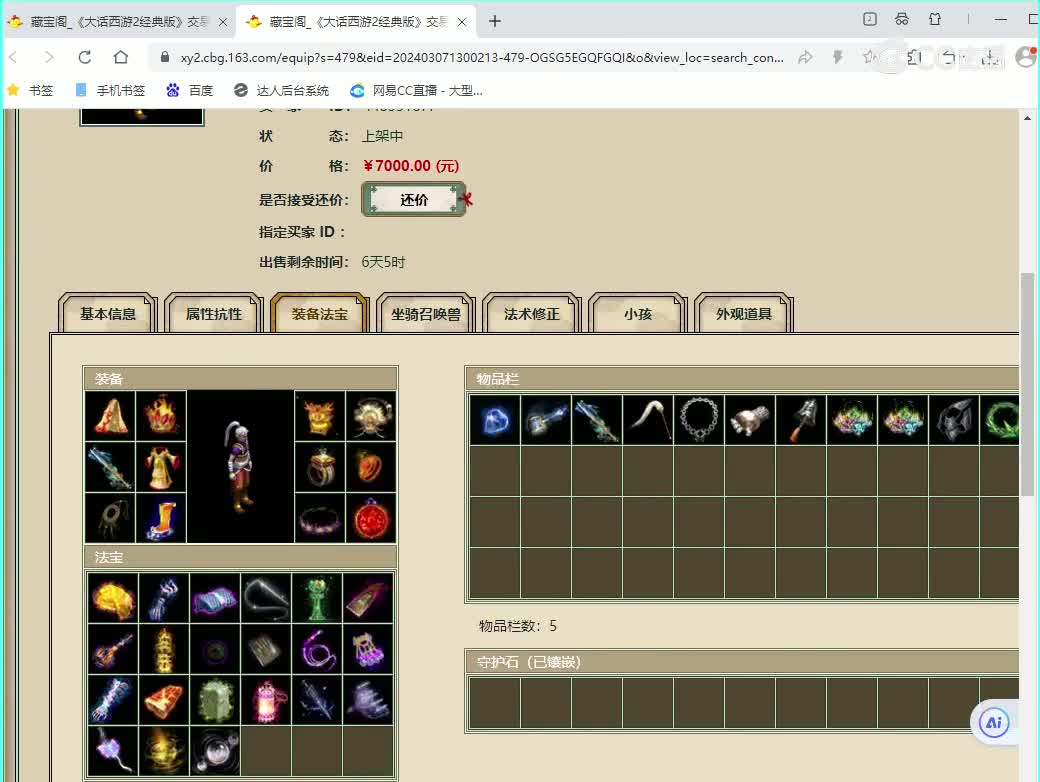This screenshot has width=1040, height=782.
Task: View the purple spiral whip 法宝 icon
Action: 317,649
